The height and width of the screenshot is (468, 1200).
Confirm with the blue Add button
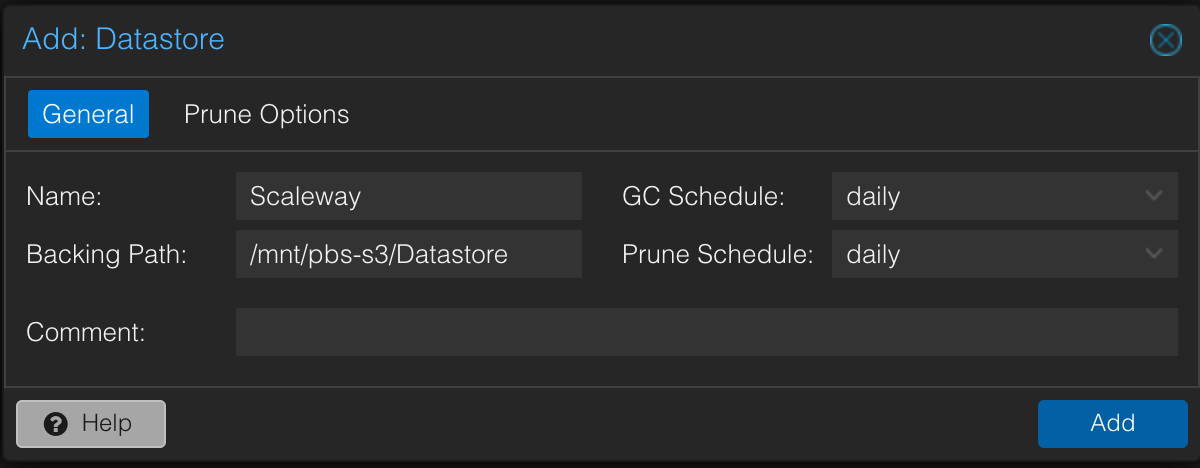pos(1112,423)
